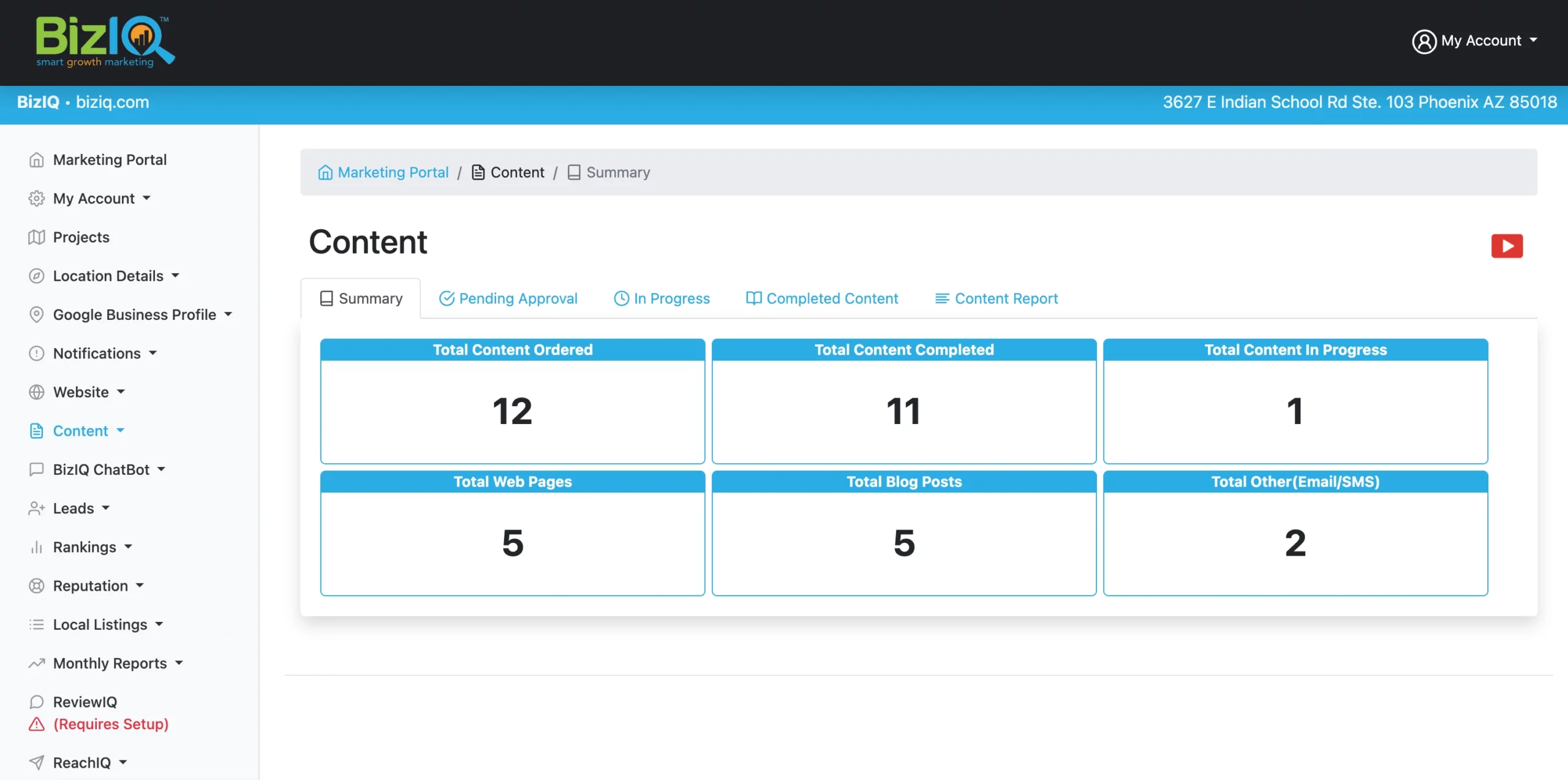The width and height of the screenshot is (1568, 780).
Task: Click the user avatar icon beside My Account
Action: pos(1424,41)
